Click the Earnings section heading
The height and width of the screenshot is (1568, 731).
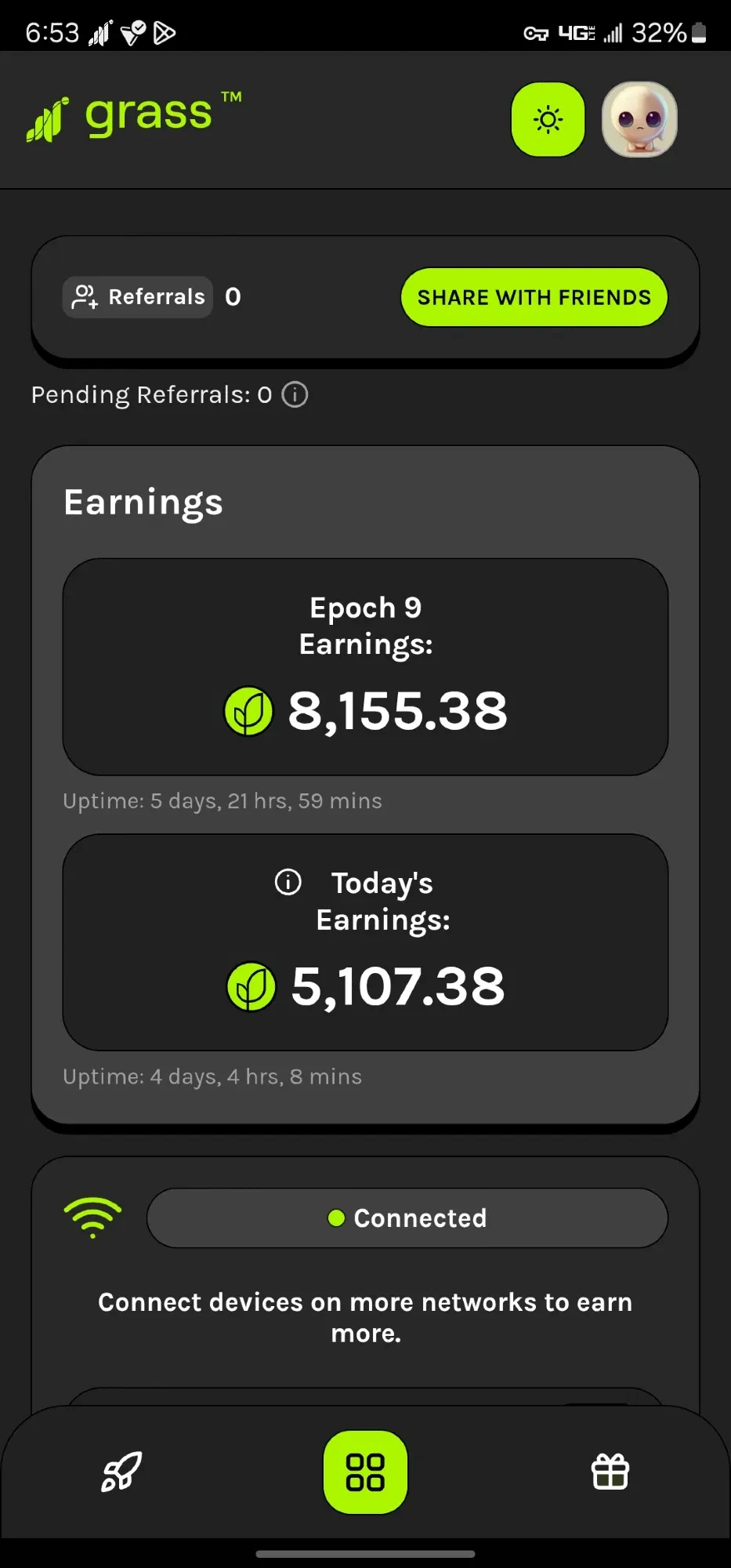(x=143, y=503)
